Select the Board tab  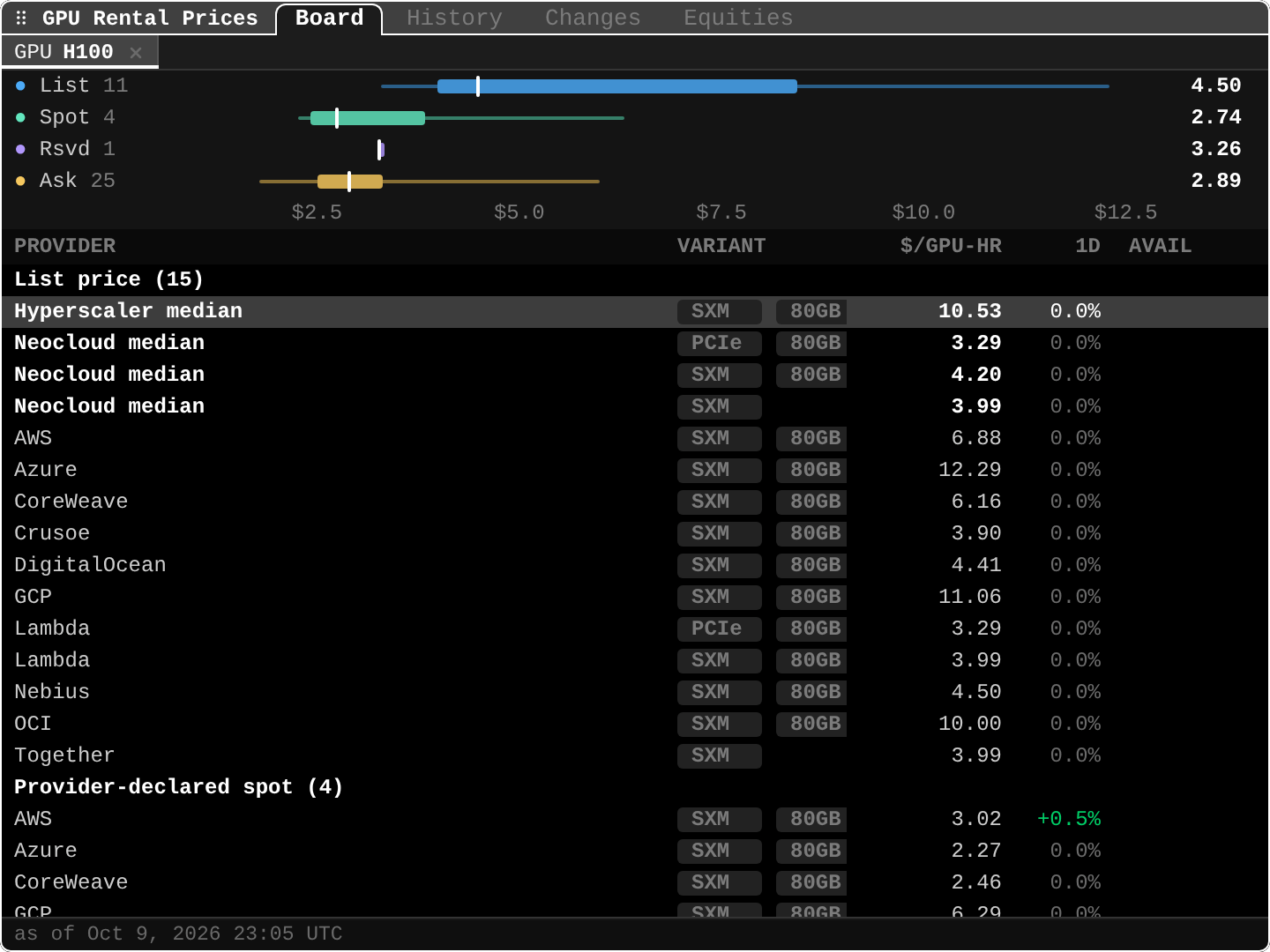(329, 19)
